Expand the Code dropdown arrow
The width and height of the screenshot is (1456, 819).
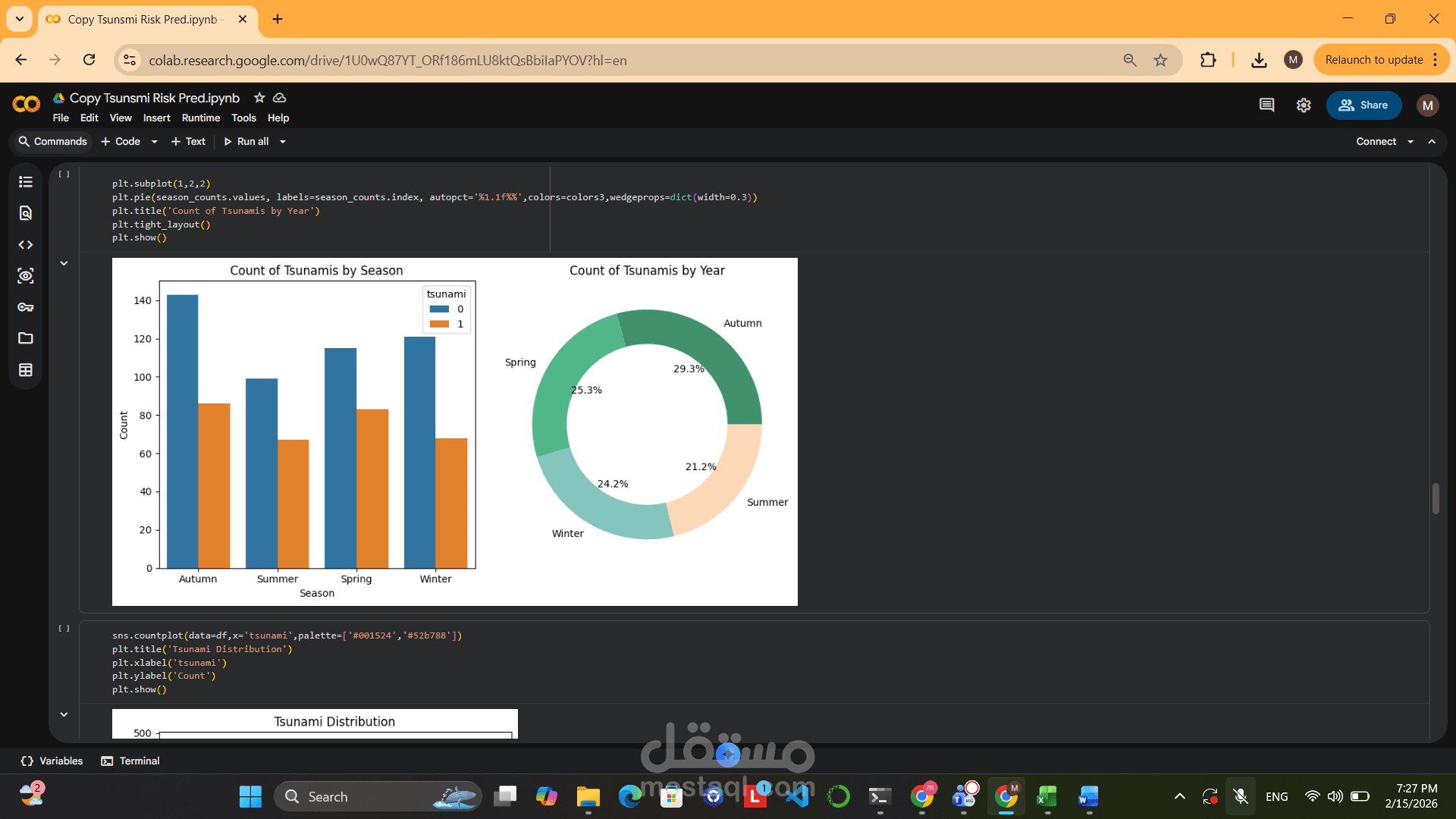coord(155,142)
